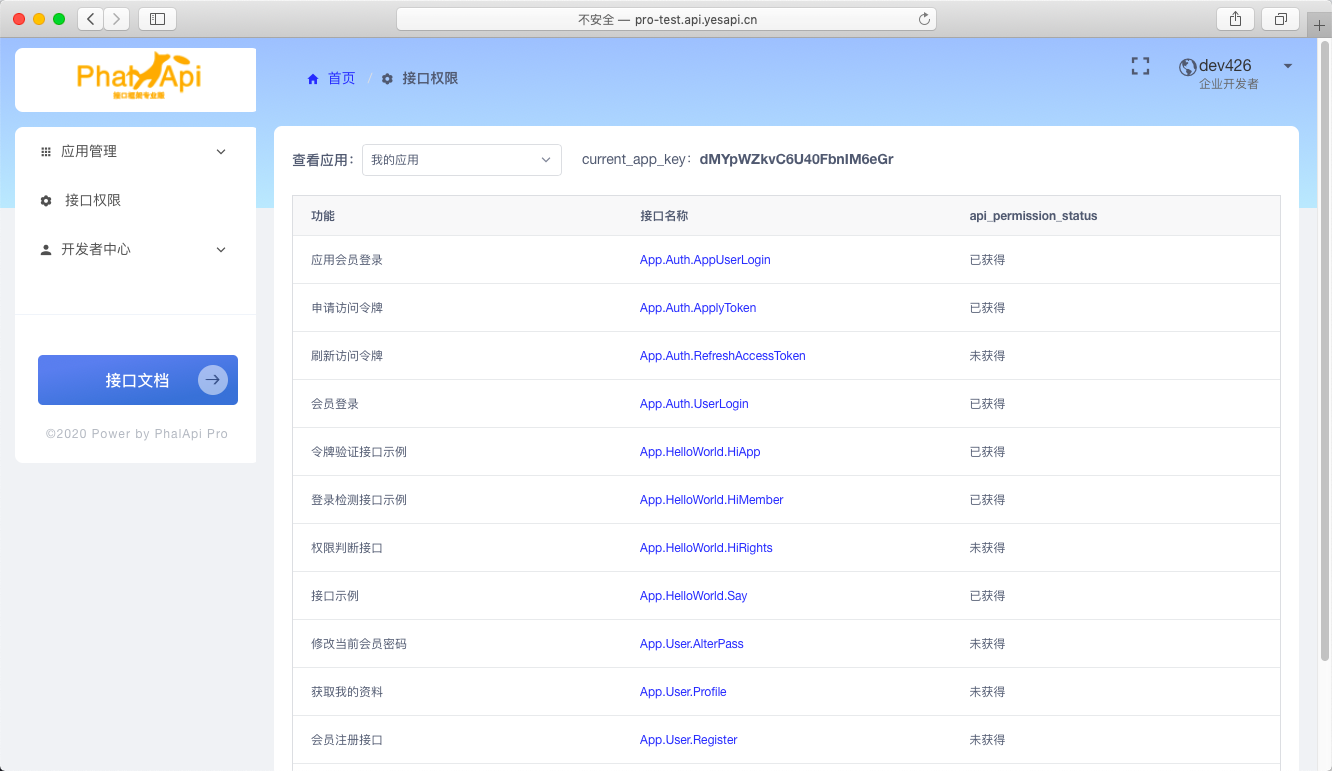This screenshot has width=1332, height=771.
Task: Click the Safari address bar
Action: coord(666,19)
